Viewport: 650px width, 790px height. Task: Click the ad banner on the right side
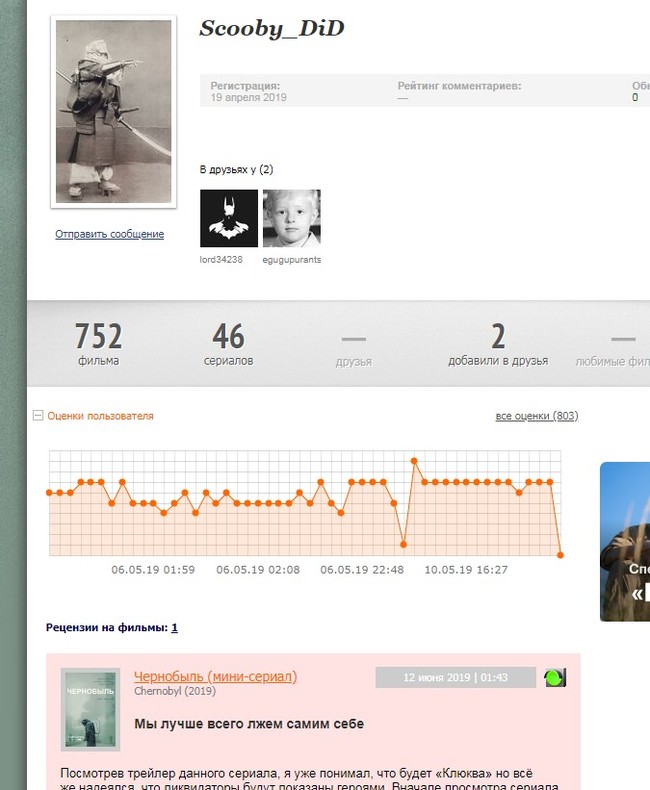[x=625, y=541]
